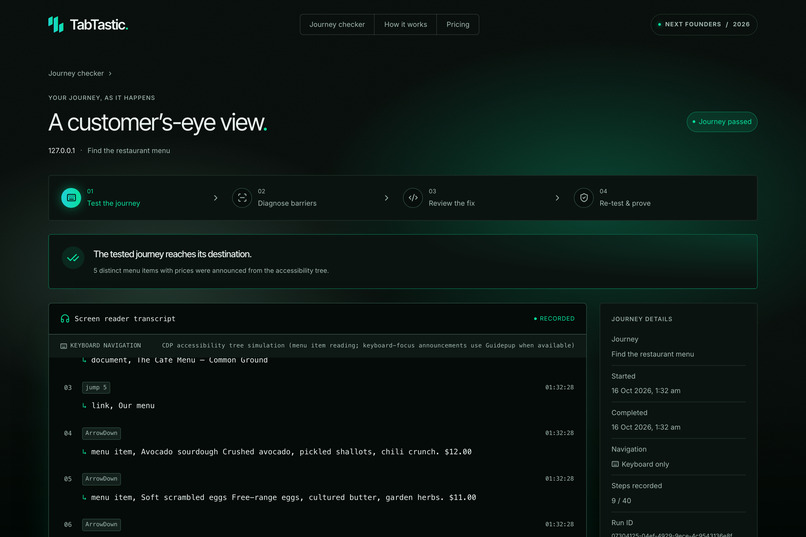Image resolution: width=806 pixels, height=537 pixels.
Task: Click the TabTastic logo icon
Action: [56, 24]
